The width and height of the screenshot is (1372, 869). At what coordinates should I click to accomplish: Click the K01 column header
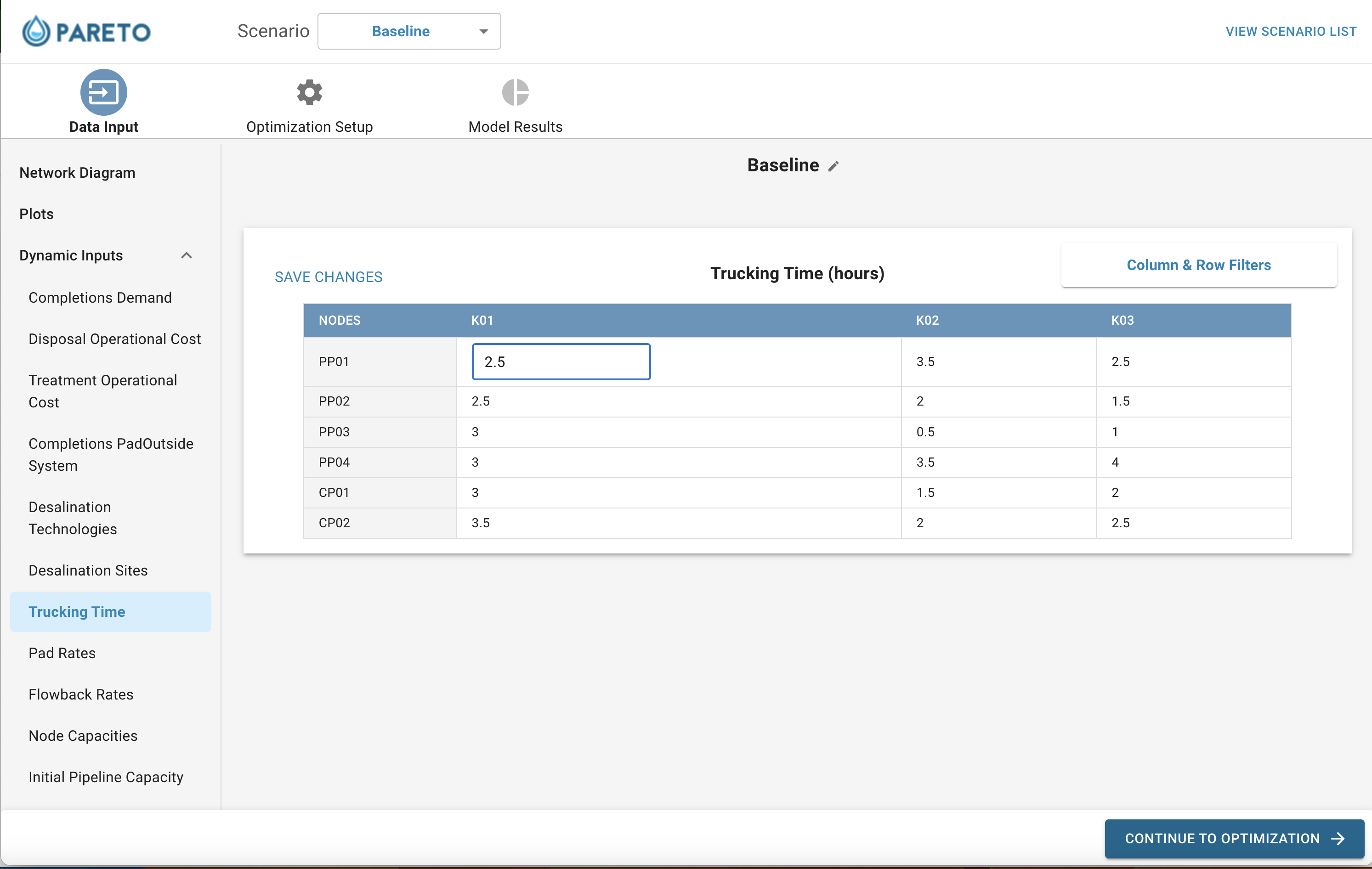pos(482,320)
